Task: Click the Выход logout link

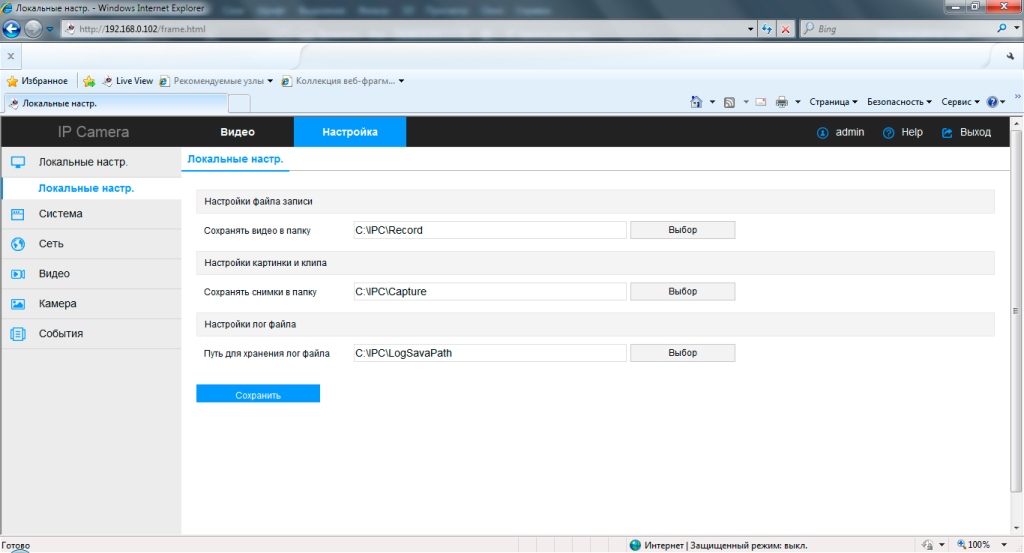Action: pyautogui.click(x=975, y=132)
